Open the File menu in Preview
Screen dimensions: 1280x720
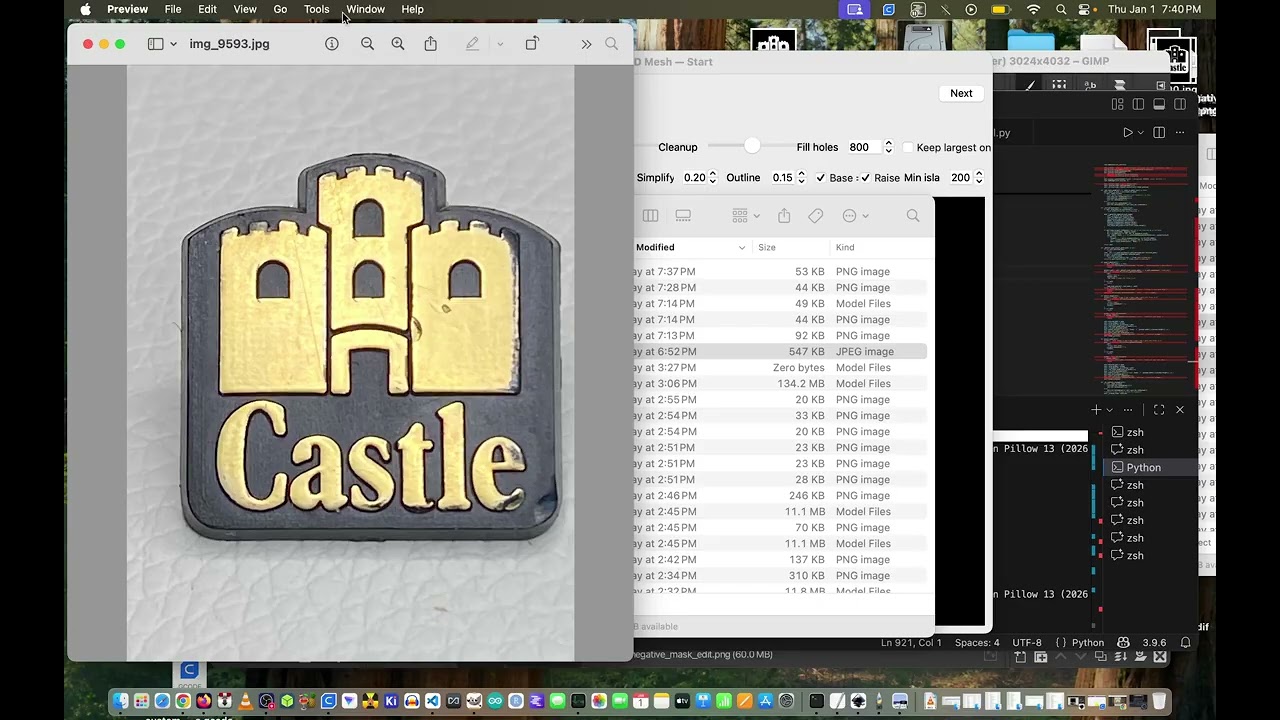pyautogui.click(x=173, y=10)
